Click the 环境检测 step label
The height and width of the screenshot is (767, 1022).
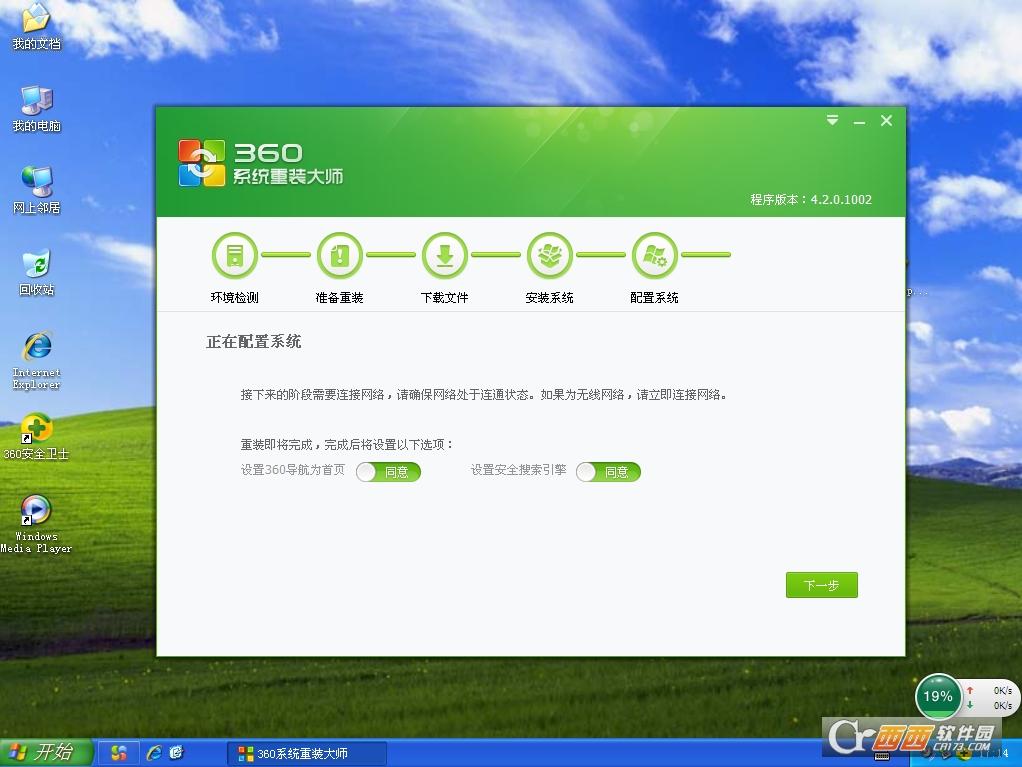click(x=235, y=298)
